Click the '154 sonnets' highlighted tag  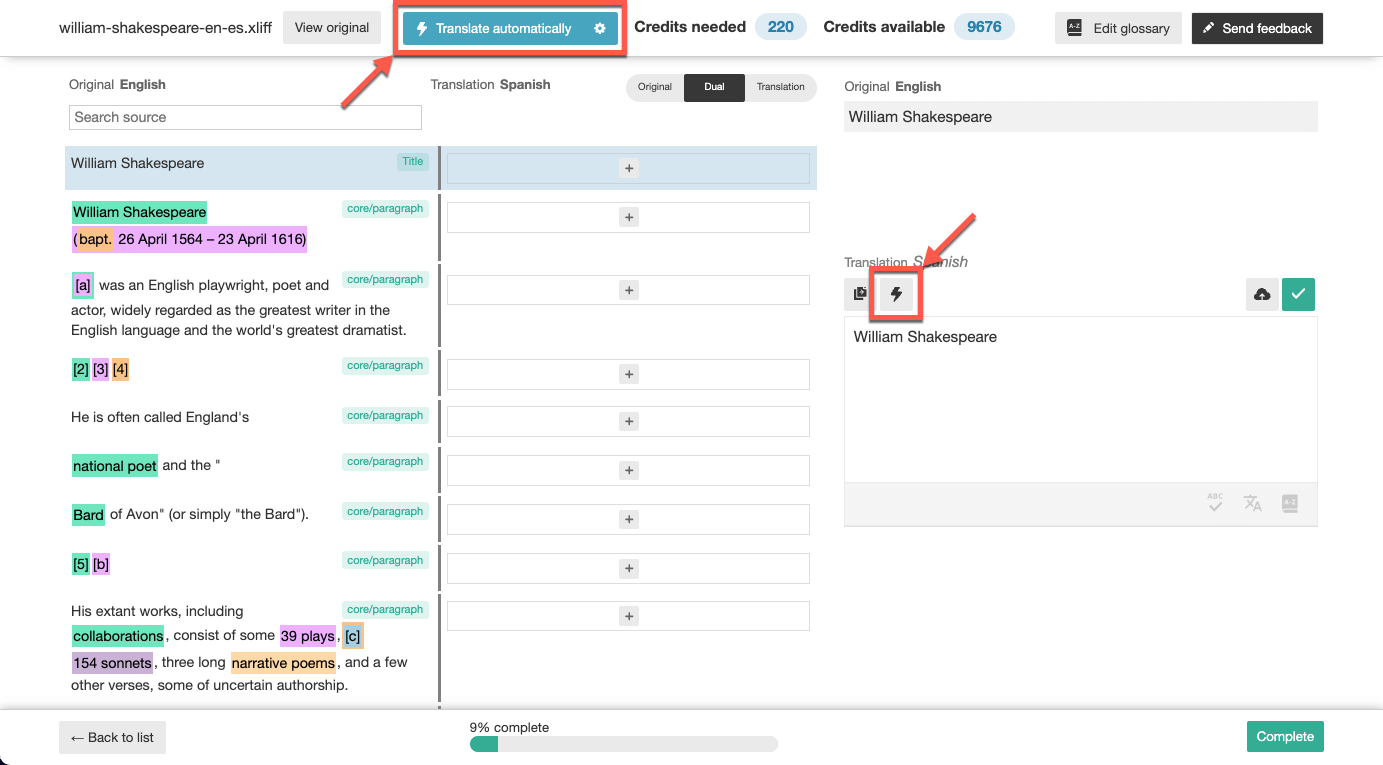click(x=112, y=663)
